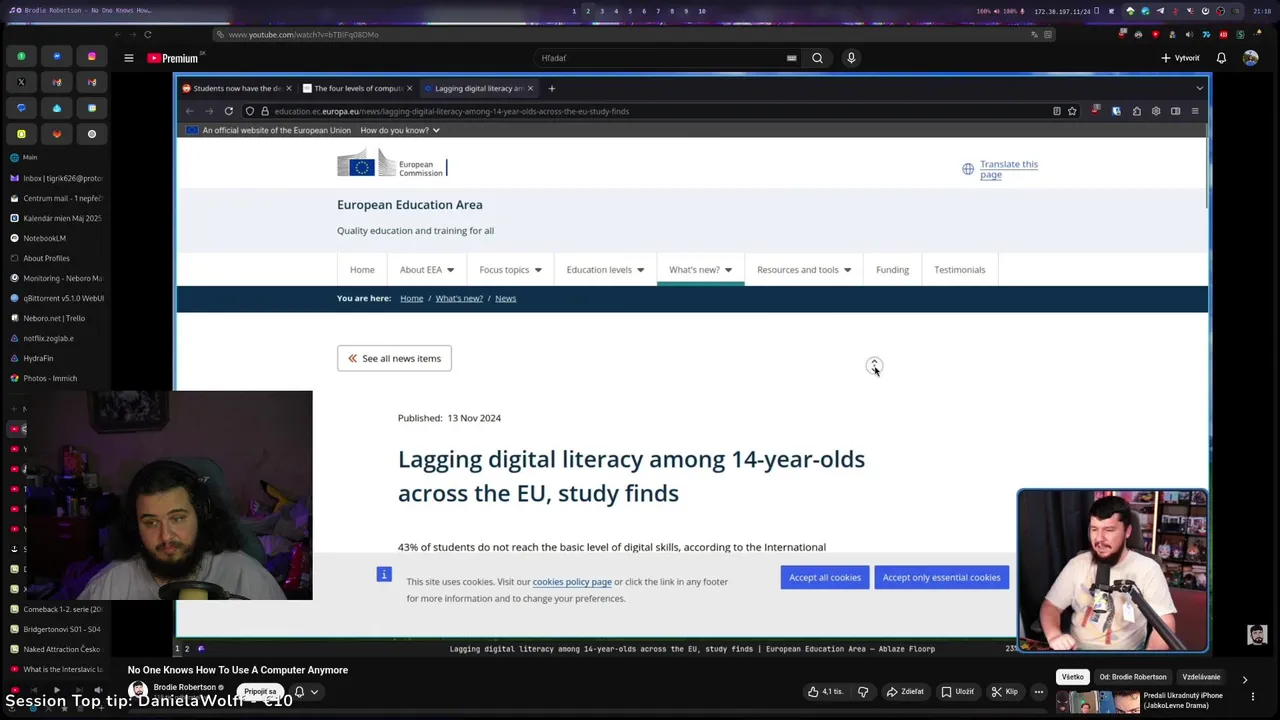Image resolution: width=1280 pixels, height=720 pixels.
Task: Click the in-video browser hamburger menu
Action: 1194,111
